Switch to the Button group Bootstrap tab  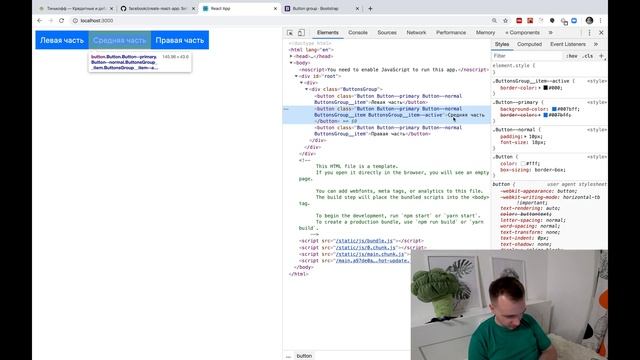click(321, 9)
